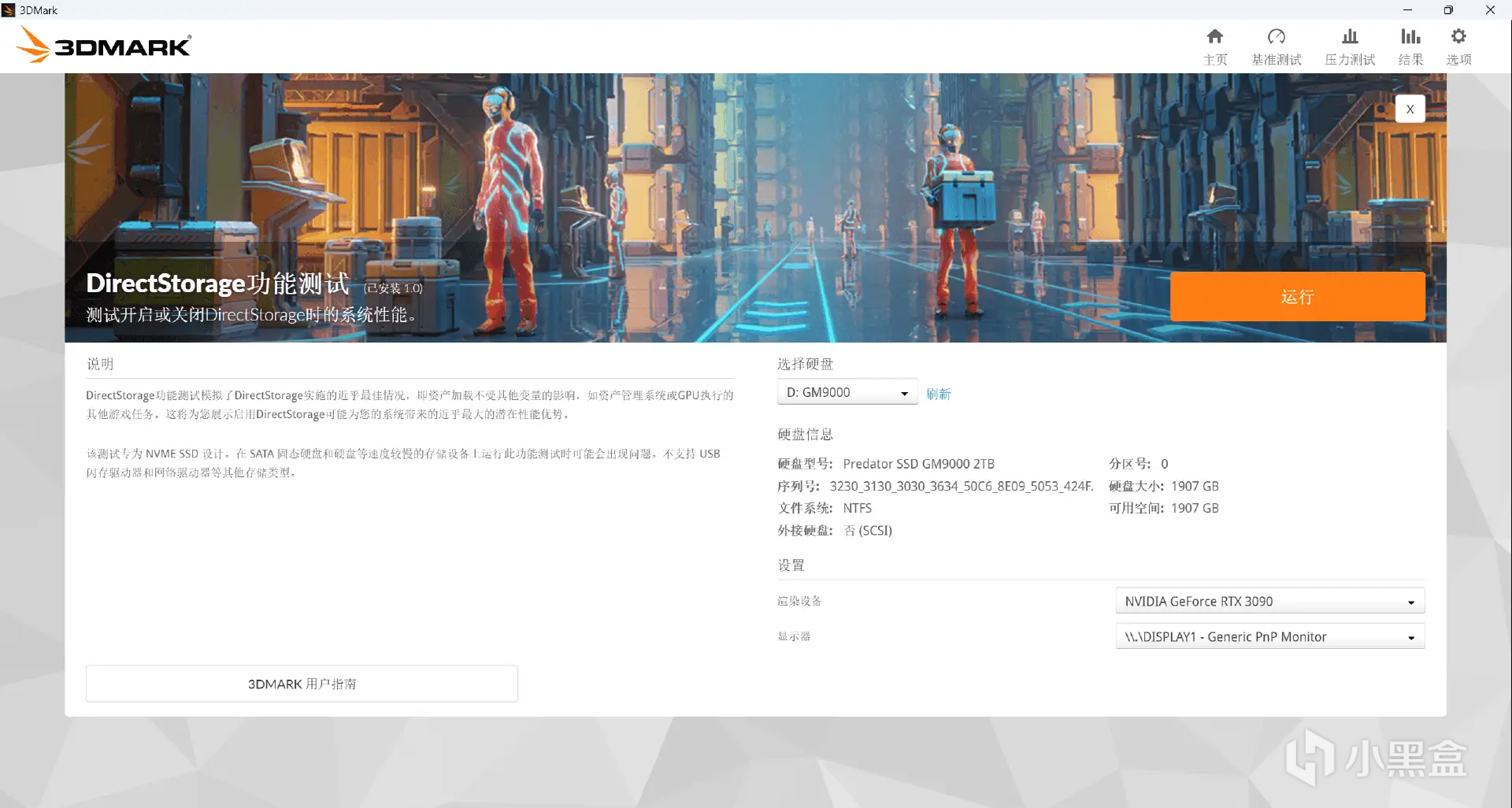Open 基准测试 benchmarks gauge icon
This screenshot has height=808, width=1512.
pyautogui.click(x=1276, y=36)
